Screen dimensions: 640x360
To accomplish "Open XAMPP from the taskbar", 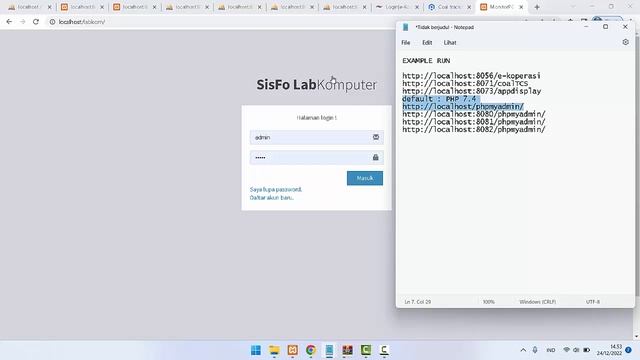I will 293,350.
